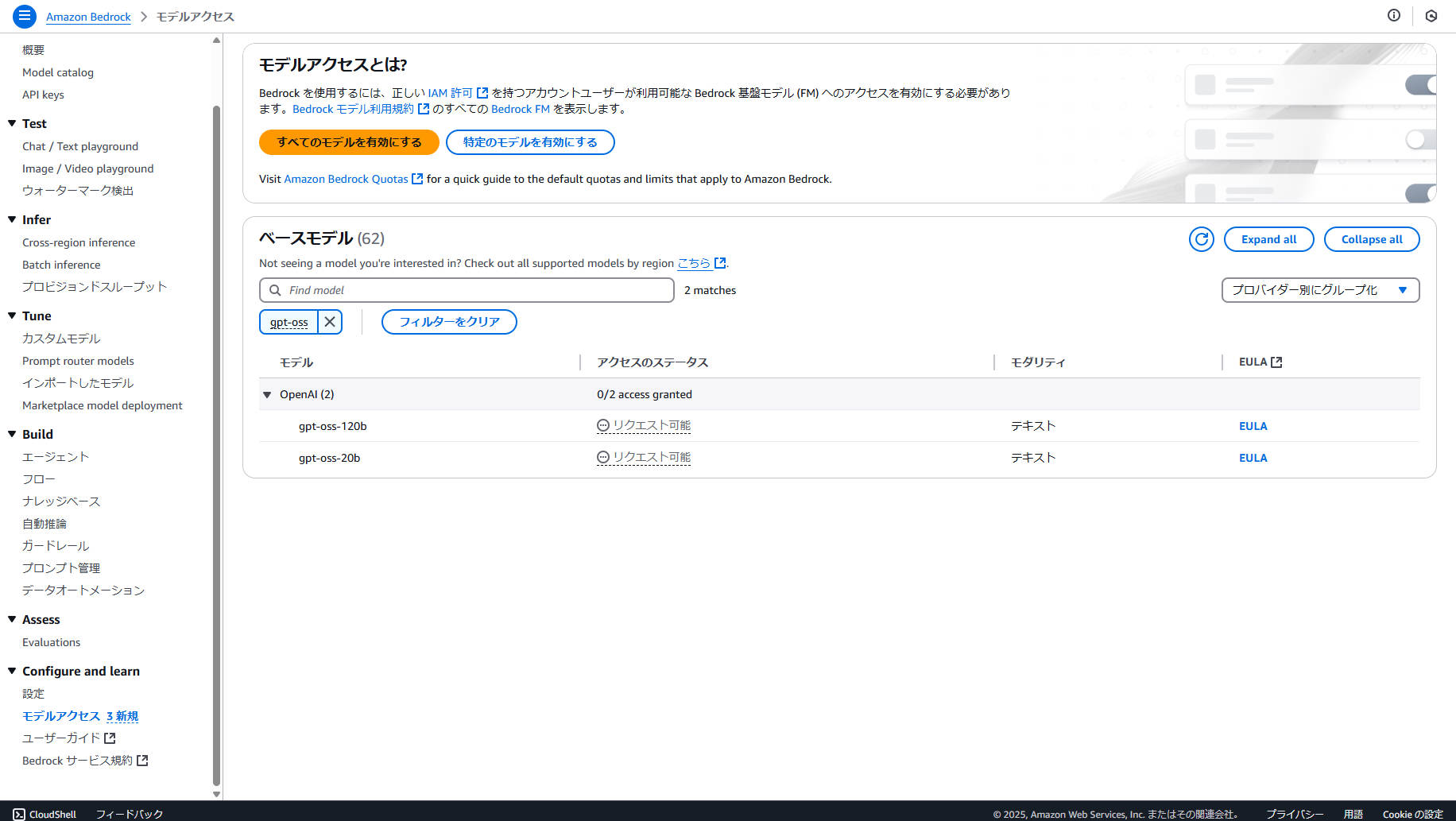This screenshot has width=1456, height=821.
Task: Open CloudShell icon in footer
Action: [x=19, y=814]
